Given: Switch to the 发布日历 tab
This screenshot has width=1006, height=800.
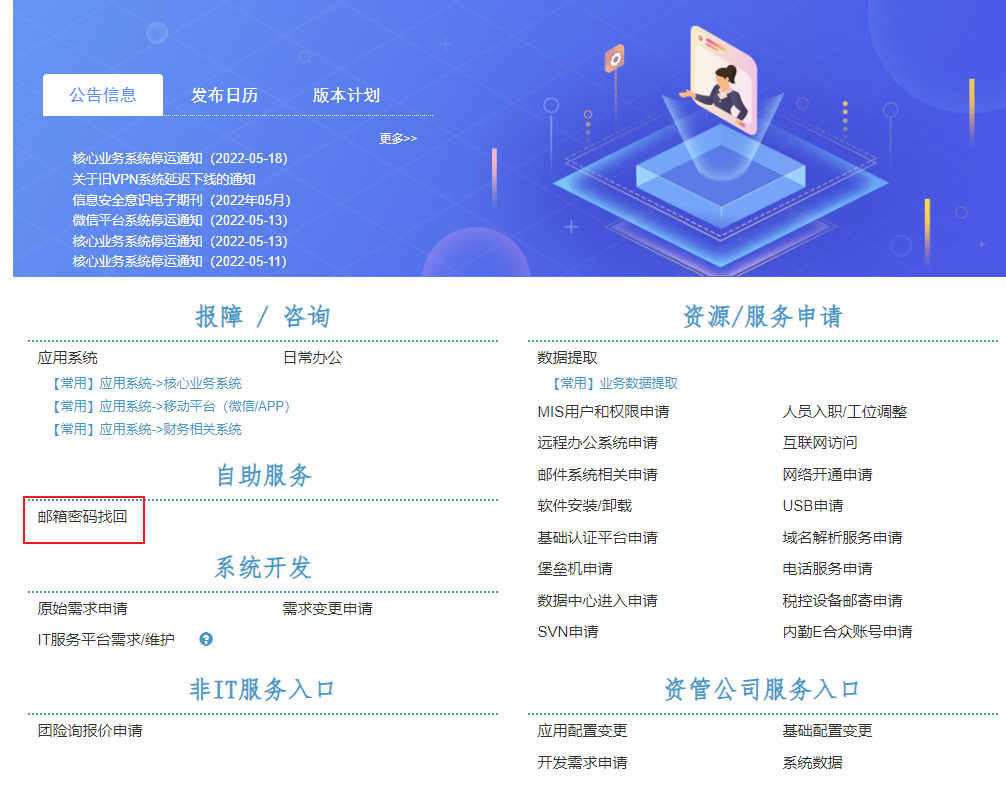Looking at the screenshot, I should [224, 95].
